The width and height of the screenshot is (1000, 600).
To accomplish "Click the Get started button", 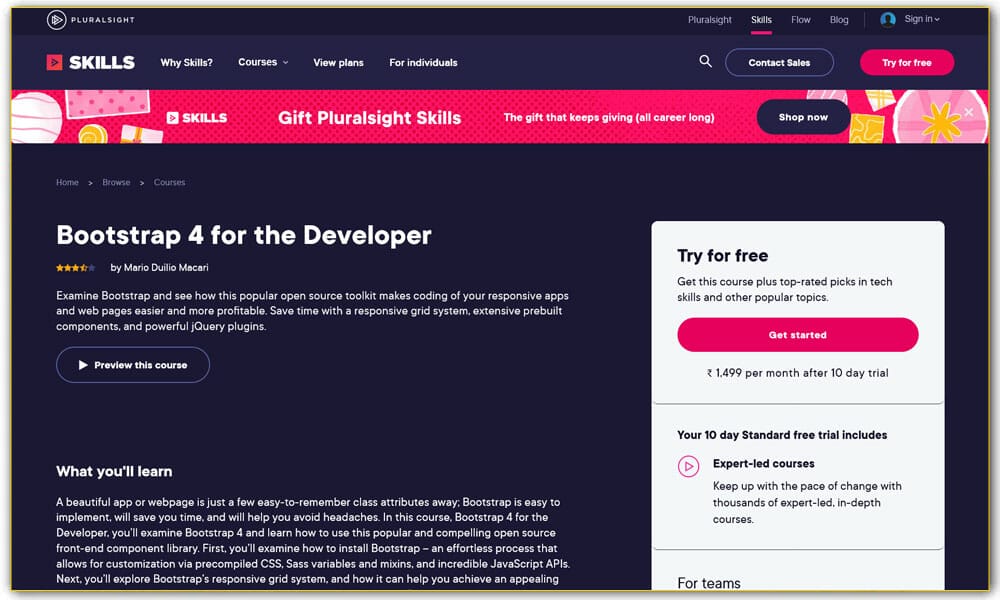I will (x=797, y=335).
